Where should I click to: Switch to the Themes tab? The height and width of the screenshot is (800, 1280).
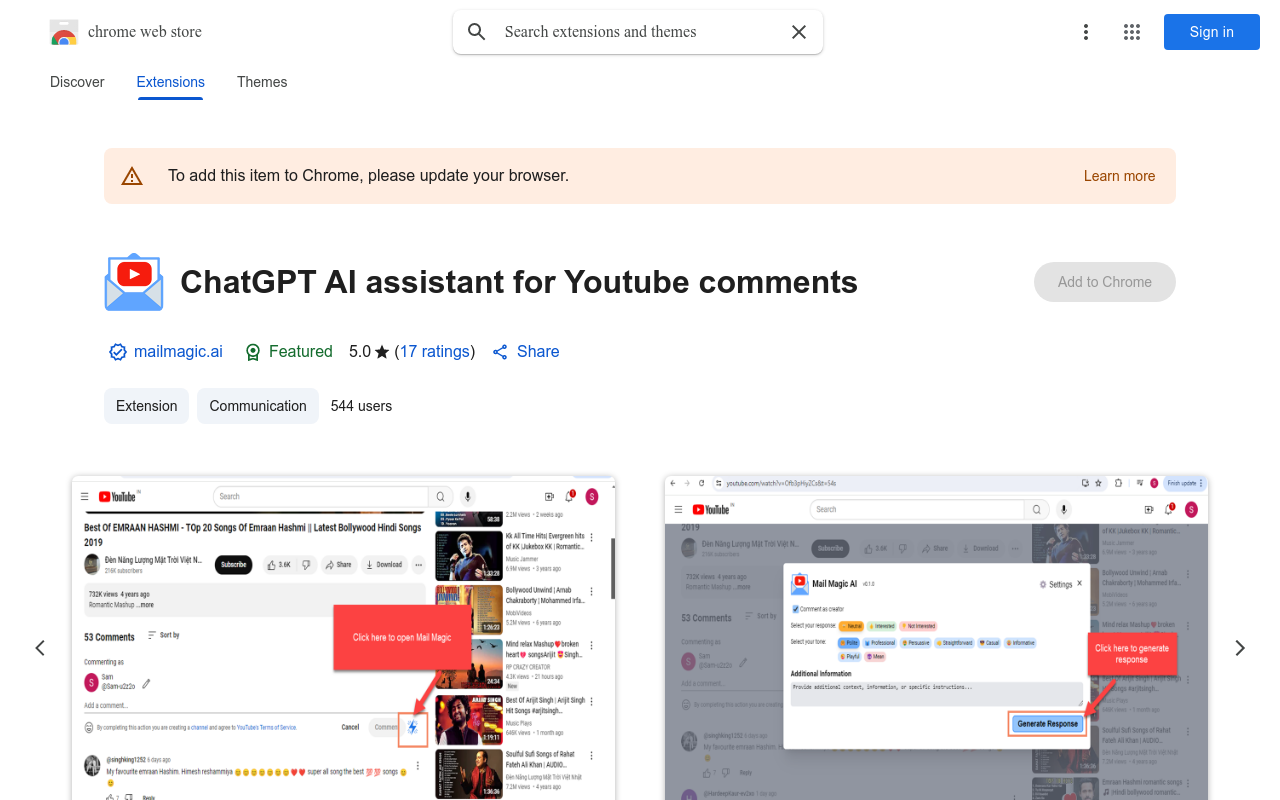click(x=262, y=82)
